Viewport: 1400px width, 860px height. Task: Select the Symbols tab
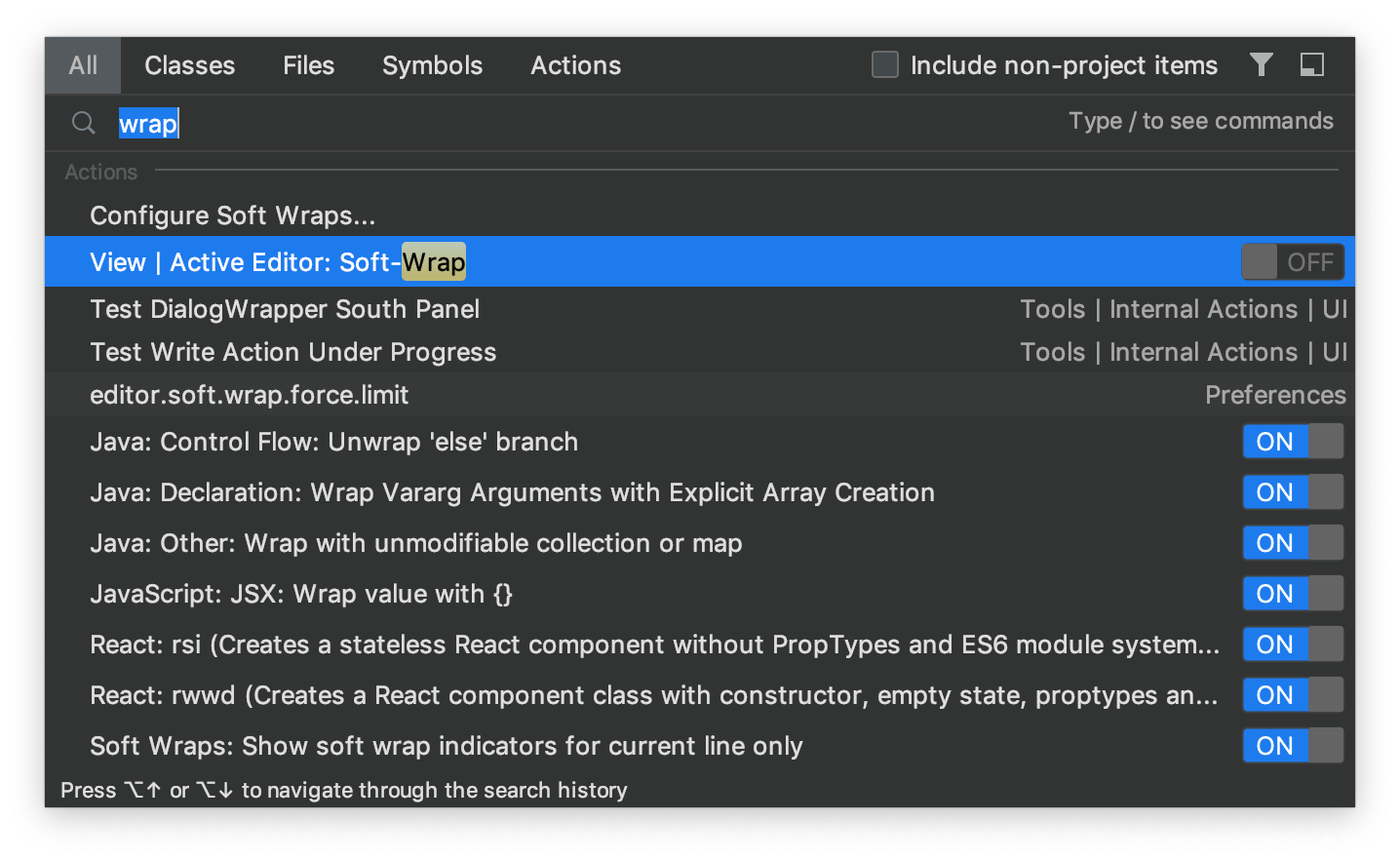[x=432, y=65]
